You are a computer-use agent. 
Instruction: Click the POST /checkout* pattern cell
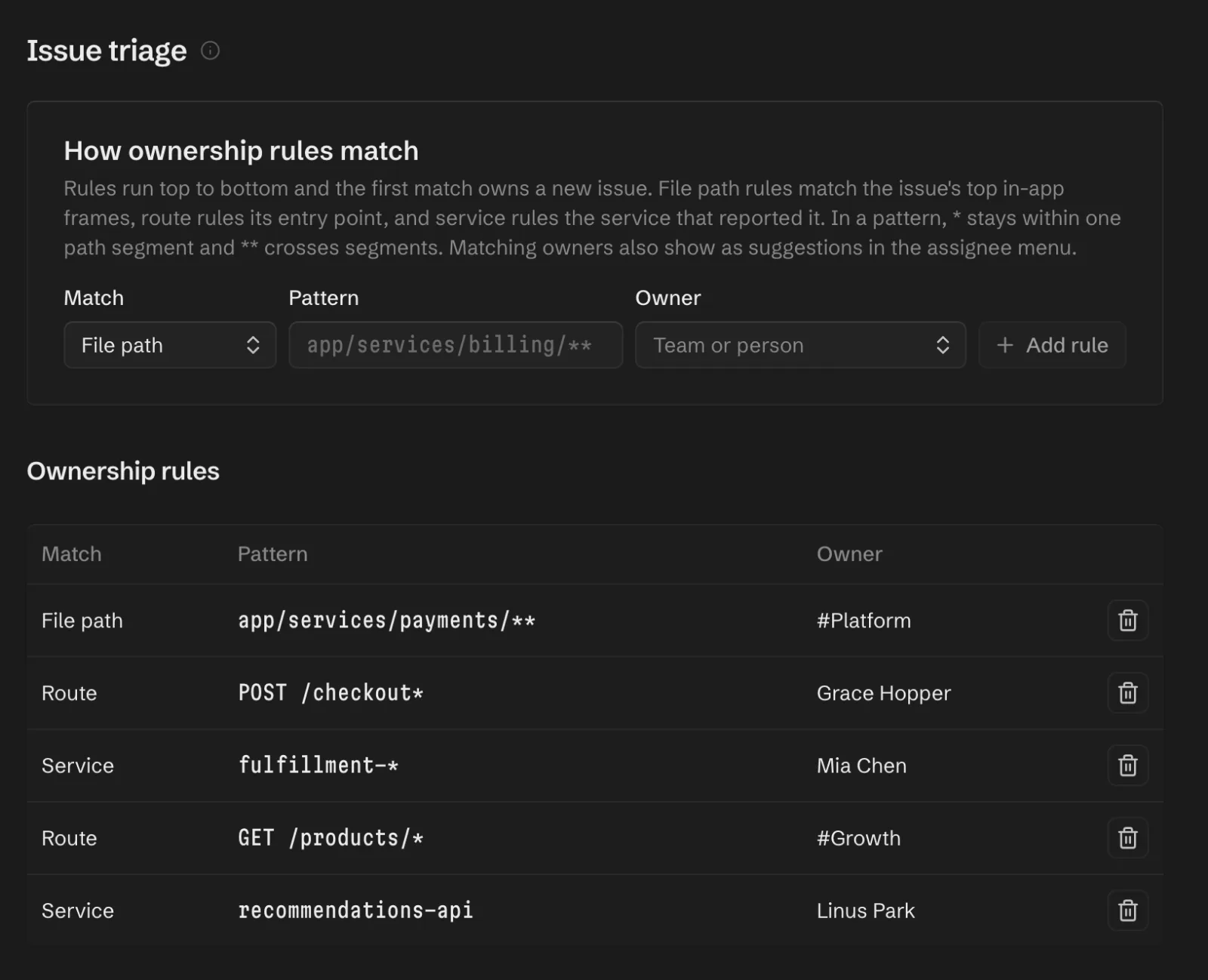[x=331, y=693]
